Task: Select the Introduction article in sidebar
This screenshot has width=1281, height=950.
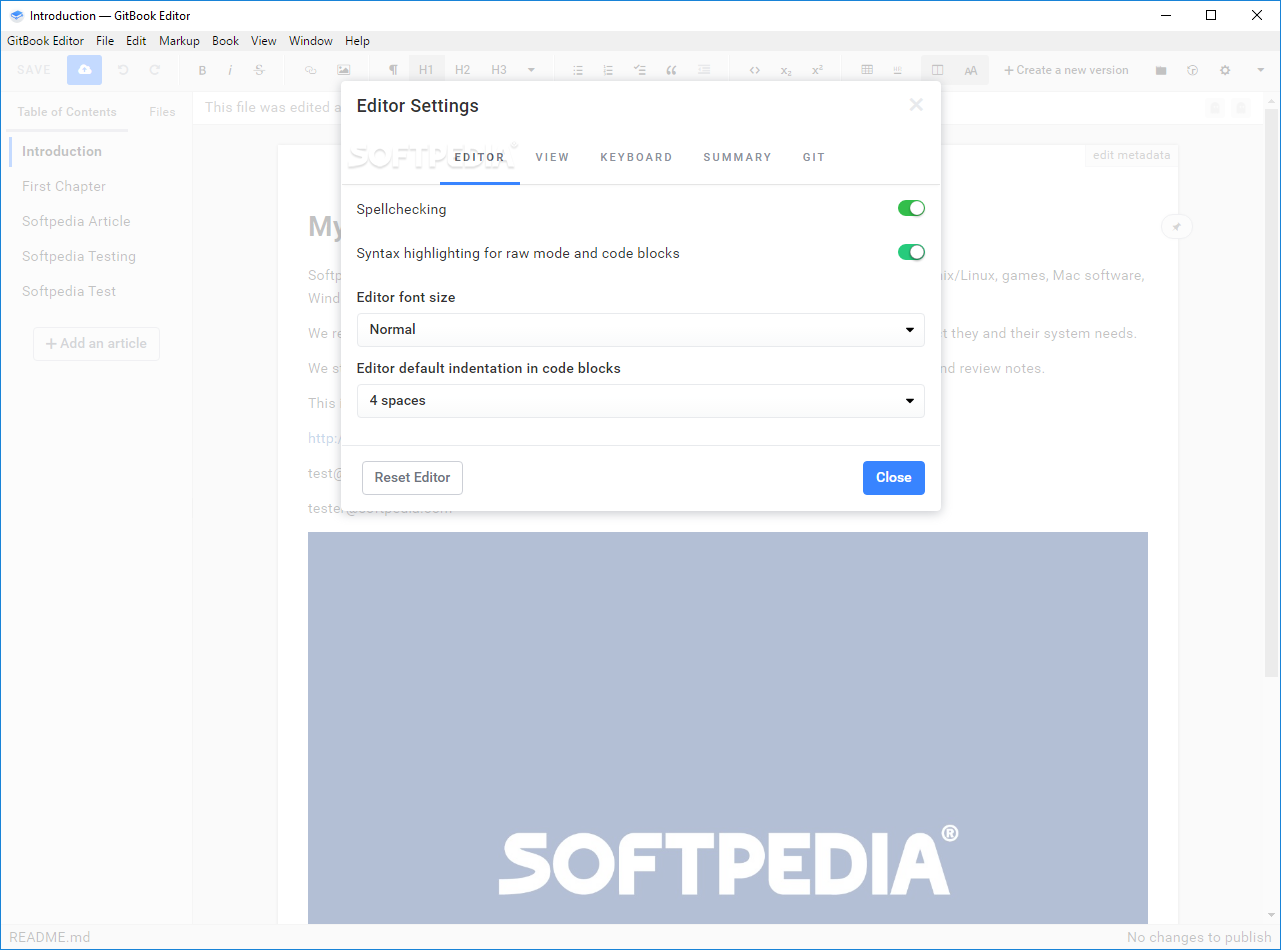Action: tap(62, 152)
